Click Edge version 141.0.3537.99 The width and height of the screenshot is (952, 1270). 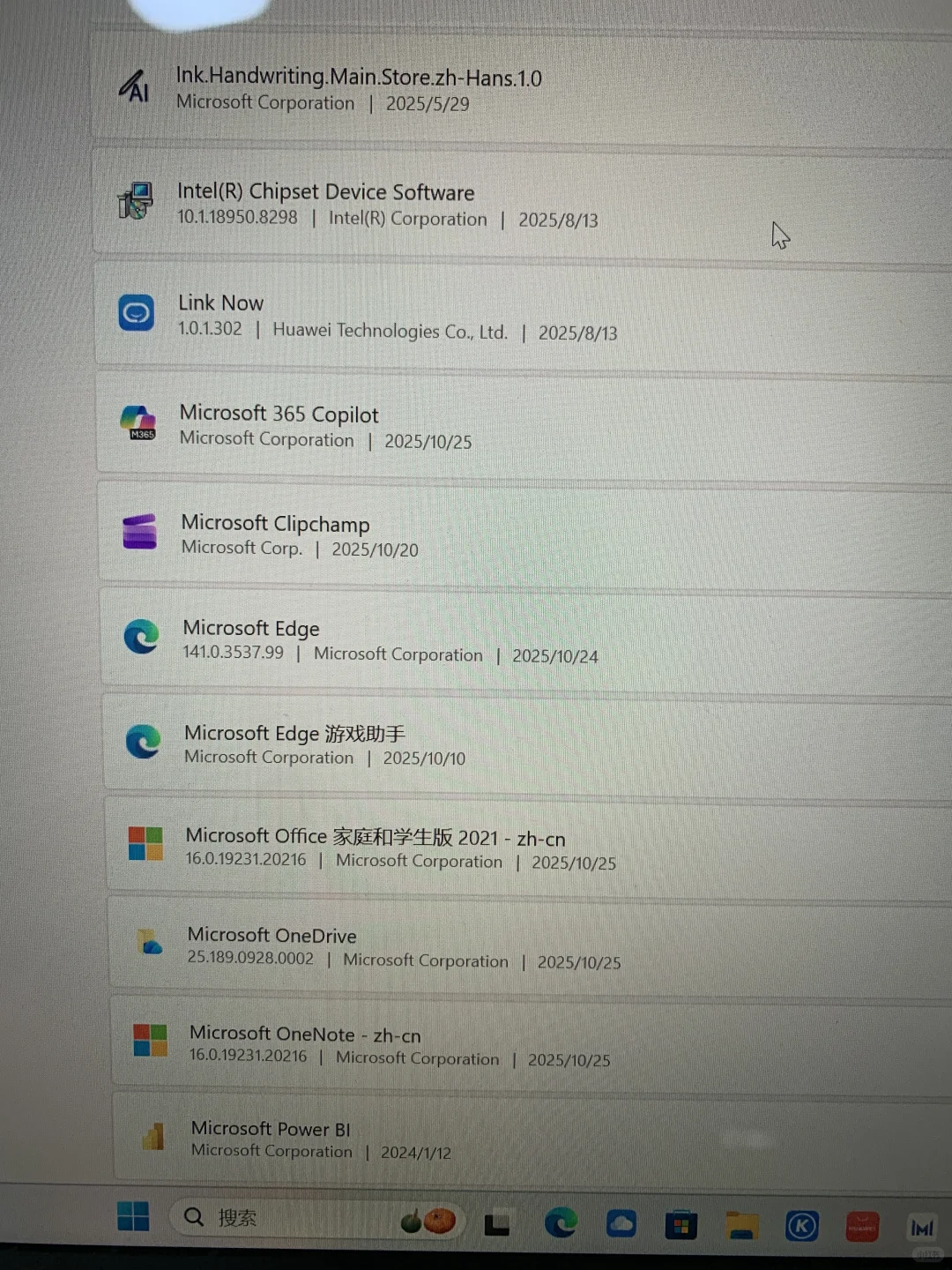tap(234, 652)
